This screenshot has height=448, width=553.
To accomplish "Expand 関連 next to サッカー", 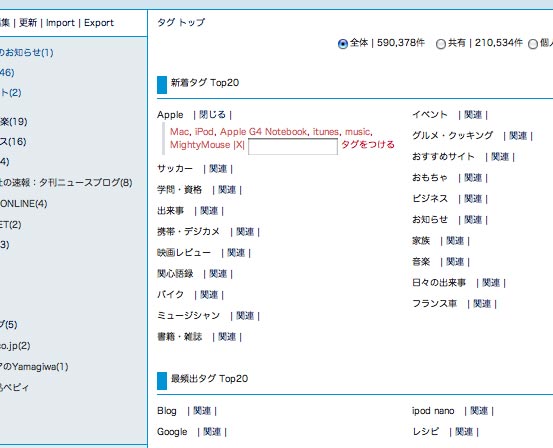I will tap(218, 169).
